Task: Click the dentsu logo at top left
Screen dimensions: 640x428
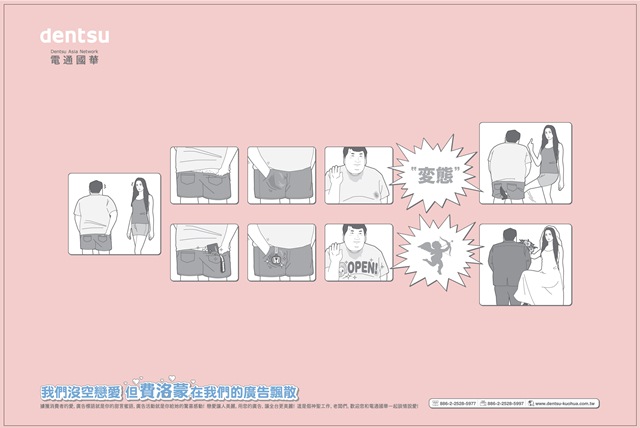Action: 75,36
